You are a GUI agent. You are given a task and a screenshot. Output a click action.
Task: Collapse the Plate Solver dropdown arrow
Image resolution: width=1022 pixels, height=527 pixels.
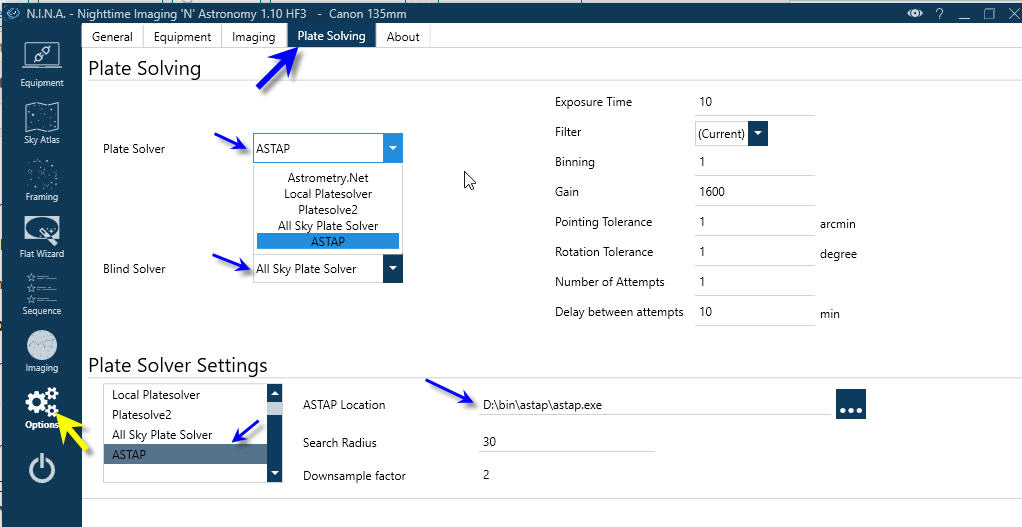[x=393, y=149]
